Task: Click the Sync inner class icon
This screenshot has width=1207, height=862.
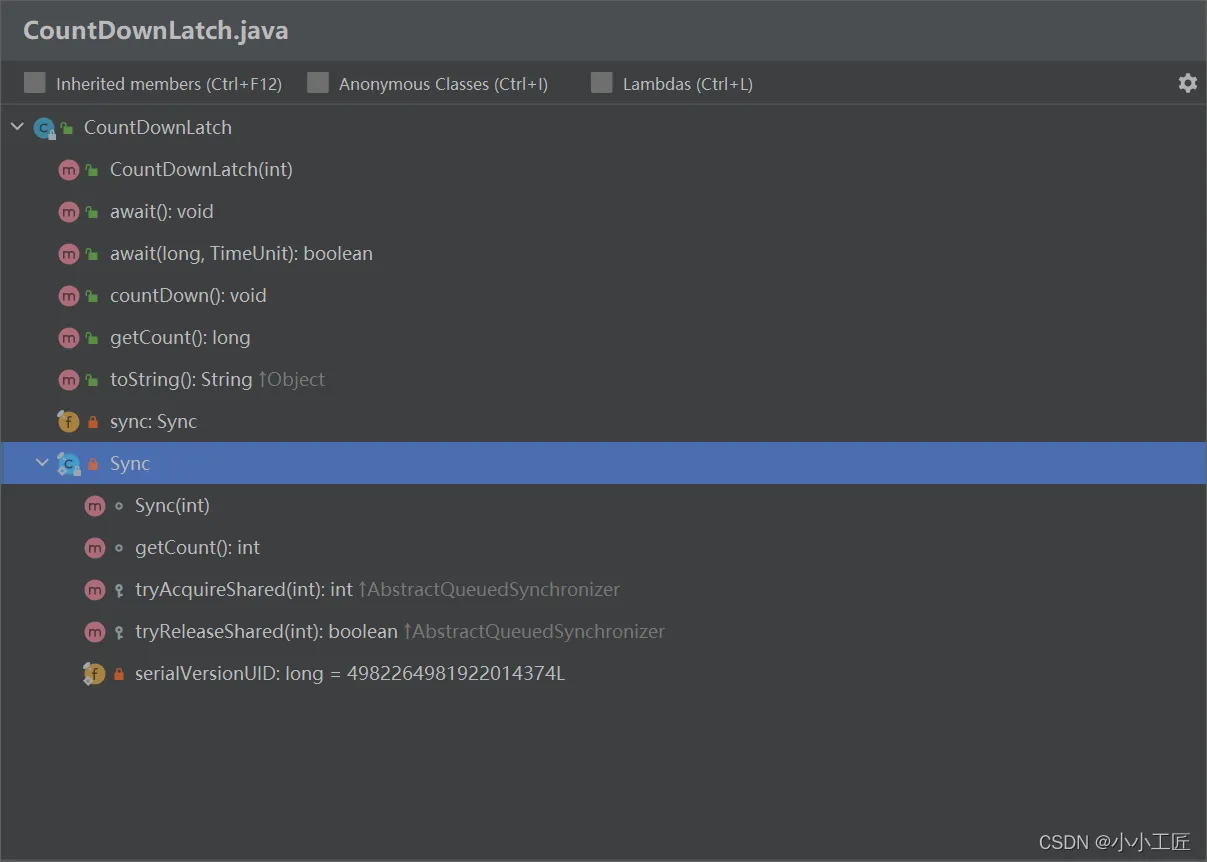Action: click(x=68, y=464)
